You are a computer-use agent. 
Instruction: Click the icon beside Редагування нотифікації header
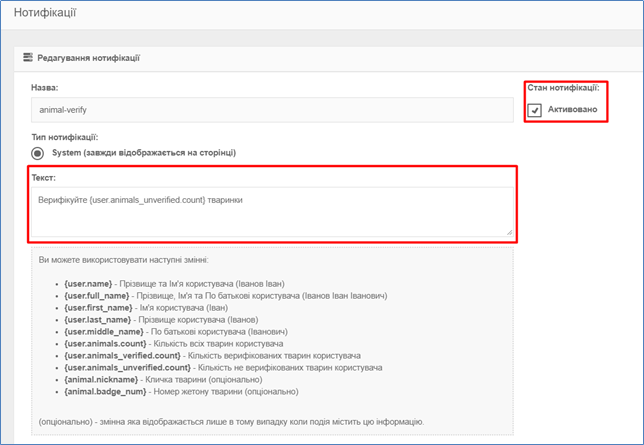(x=28, y=58)
